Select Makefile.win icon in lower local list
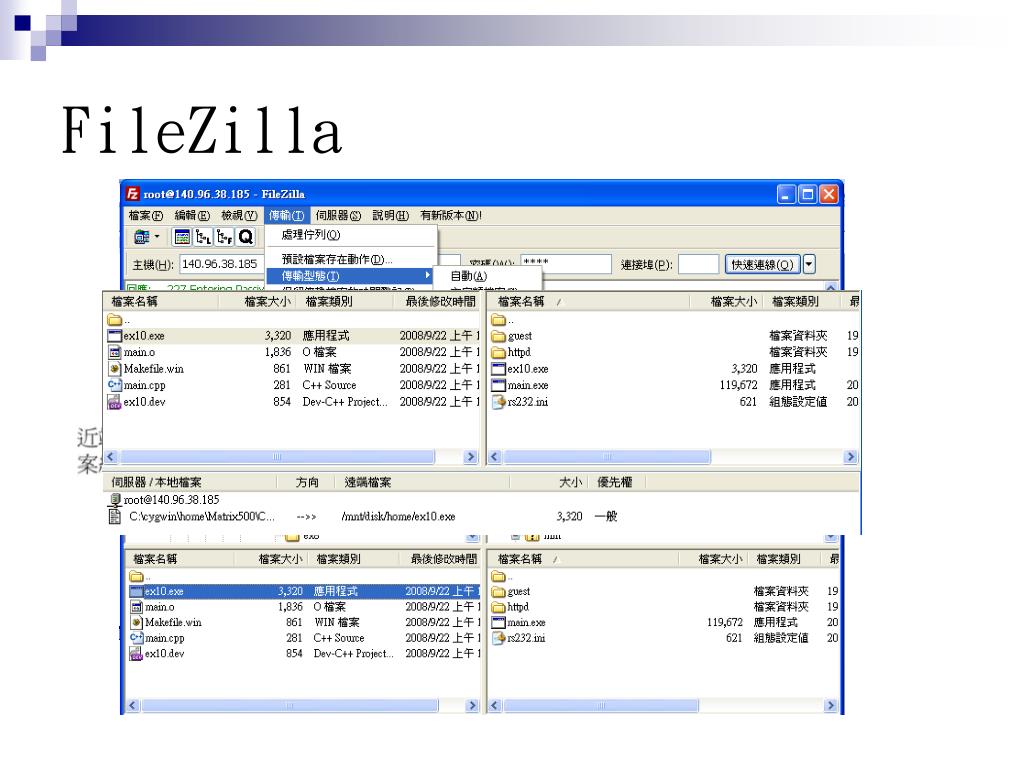The height and width of the screenshot is (768, 1024). click(136, 622)
